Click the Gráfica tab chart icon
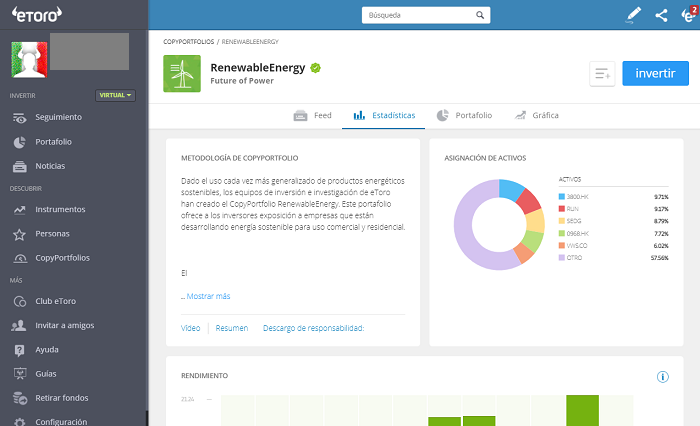 coord(520,115)
